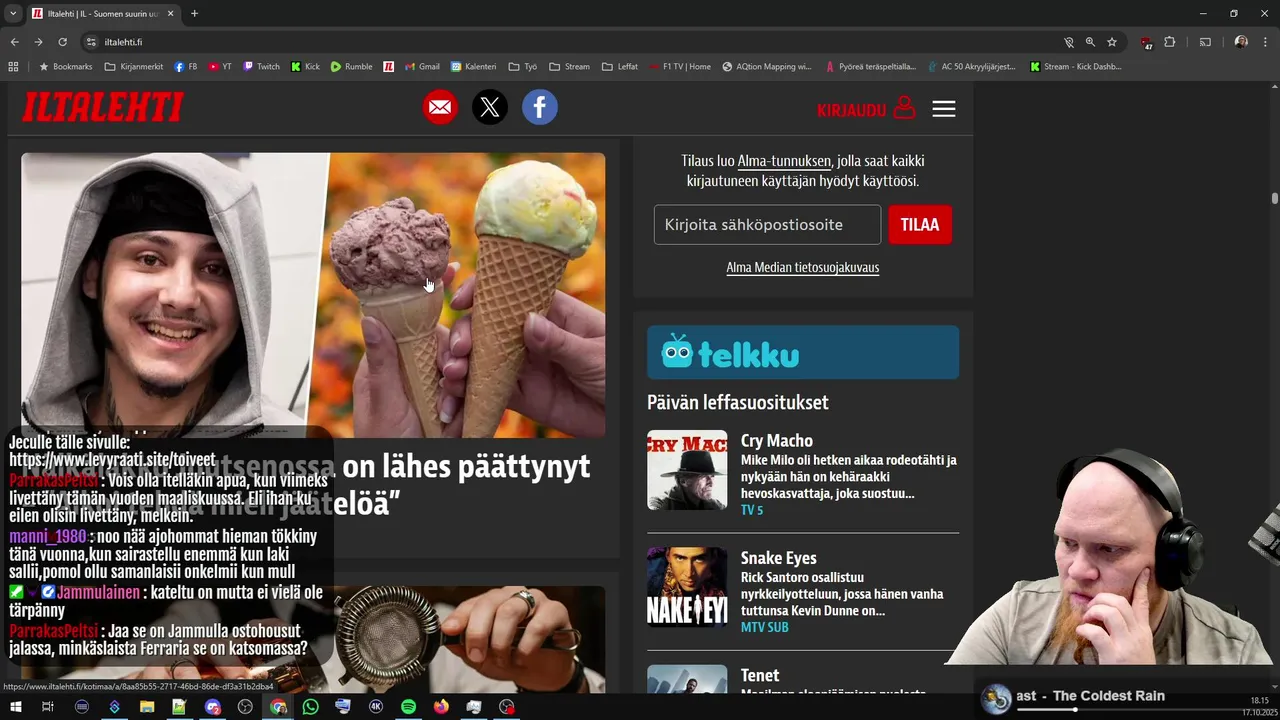This screenshot has width=1280, height=720.
Task: Focus the Kirjoita sähköpostiosoite email field
Action: (x=767, y=225)
